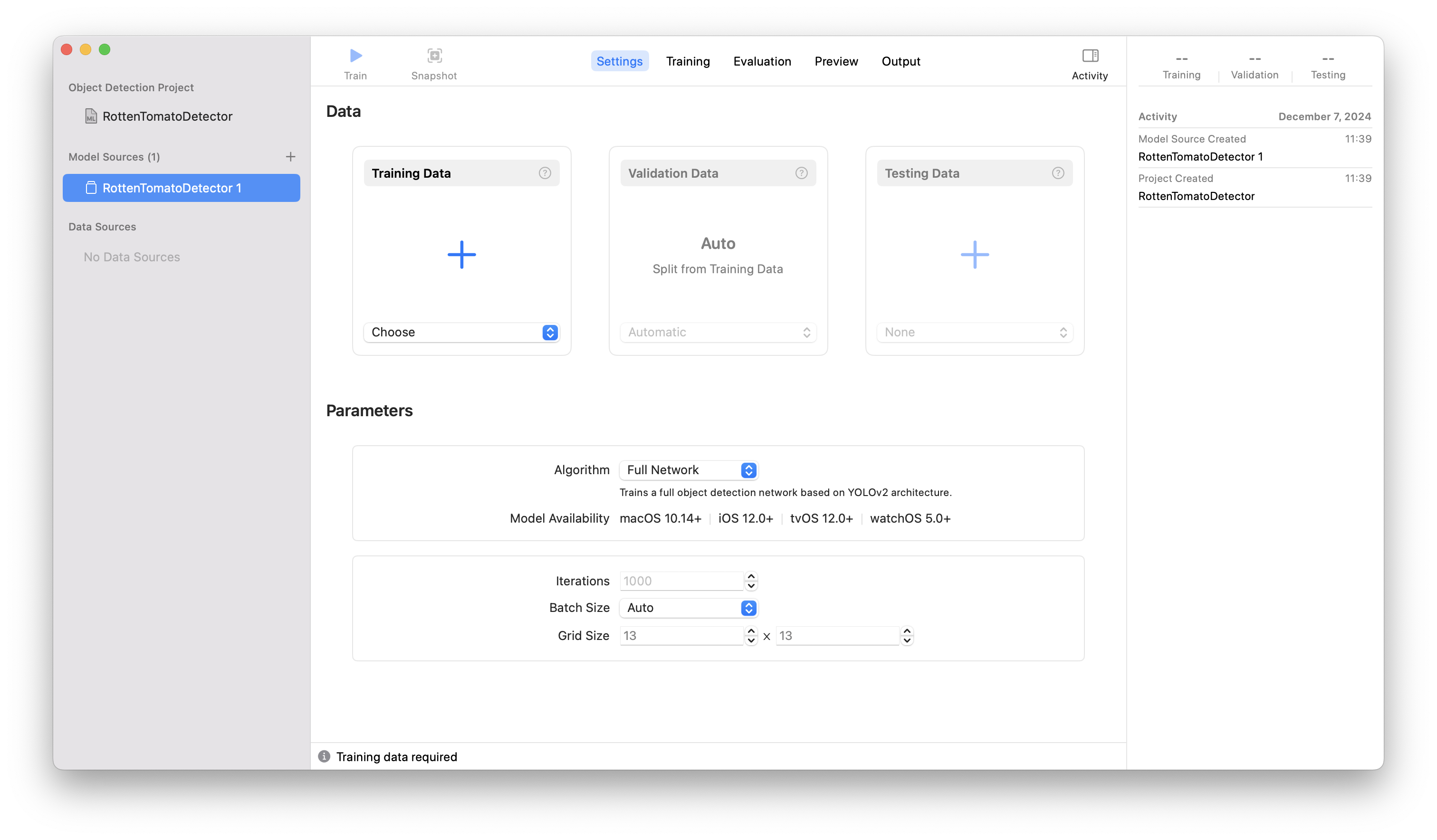Image resolution: width=1437 pixels, height=840 pixels.
Task: Click the Train play icon
Action: 356,55
